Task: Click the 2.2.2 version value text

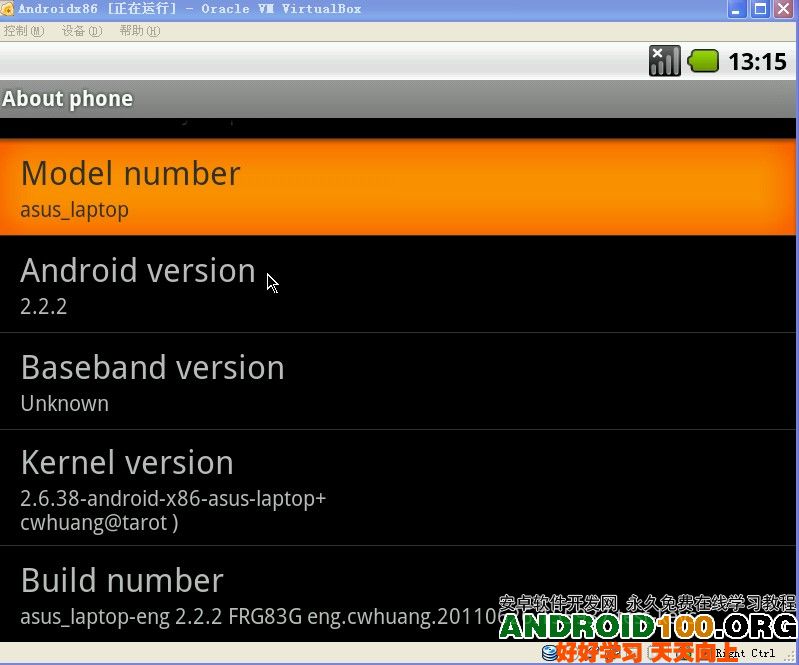Action: click(44, 306)
